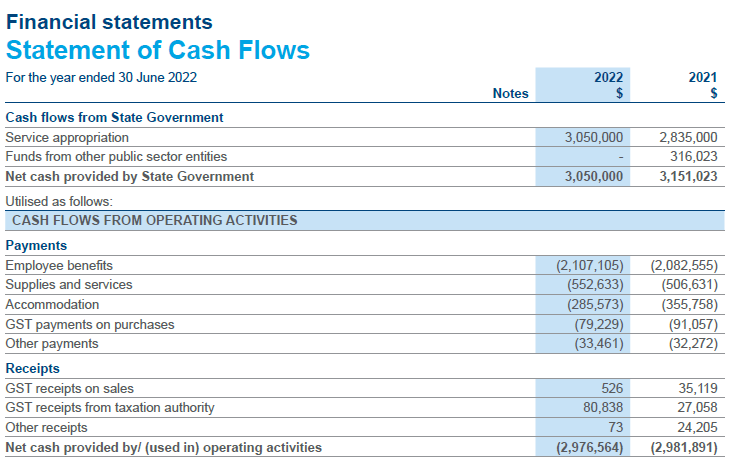Screen dimensions: 745x474
Task: Select Employee benefits 2021 value (2,082,555)
Action: click(684, 265)
